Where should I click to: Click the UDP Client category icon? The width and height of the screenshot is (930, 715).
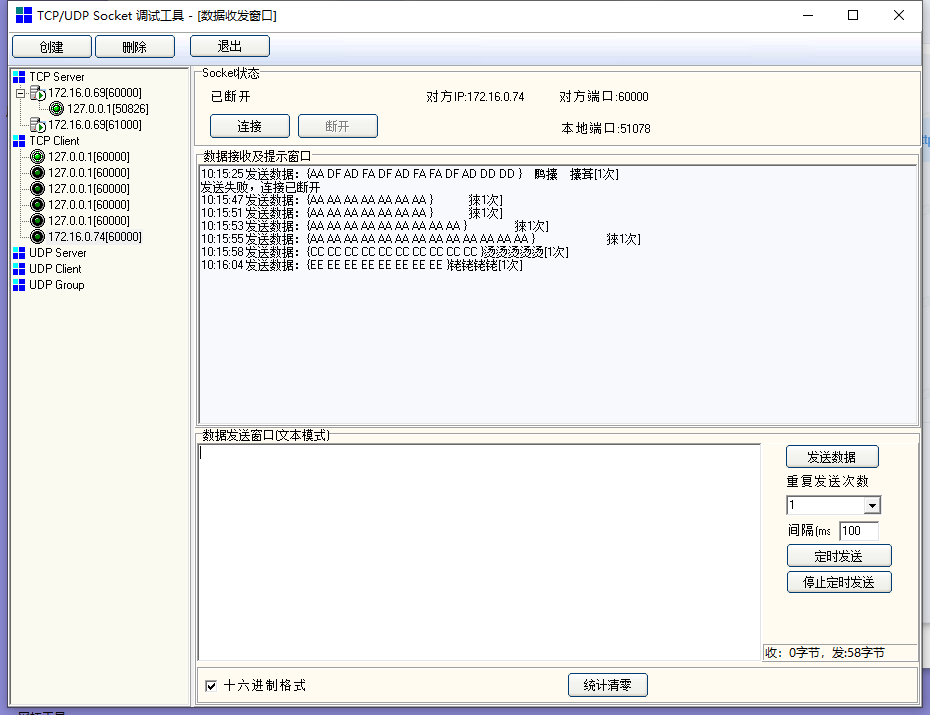[19, 269]
